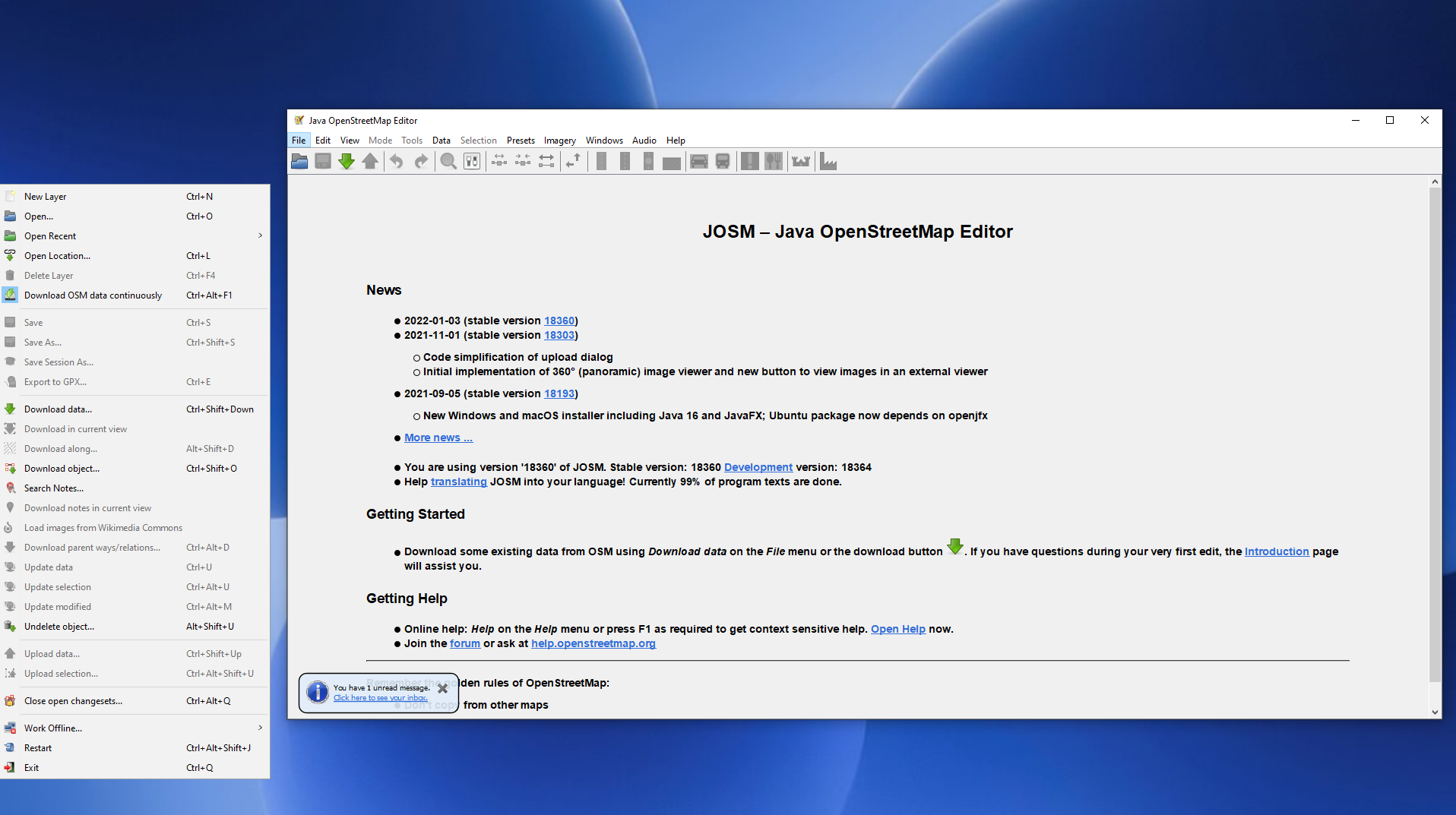Image resolution: width=1456 pixels, height=815 pixels.
Task: Dismiss the unread message notification
Action: pos(442,689)
